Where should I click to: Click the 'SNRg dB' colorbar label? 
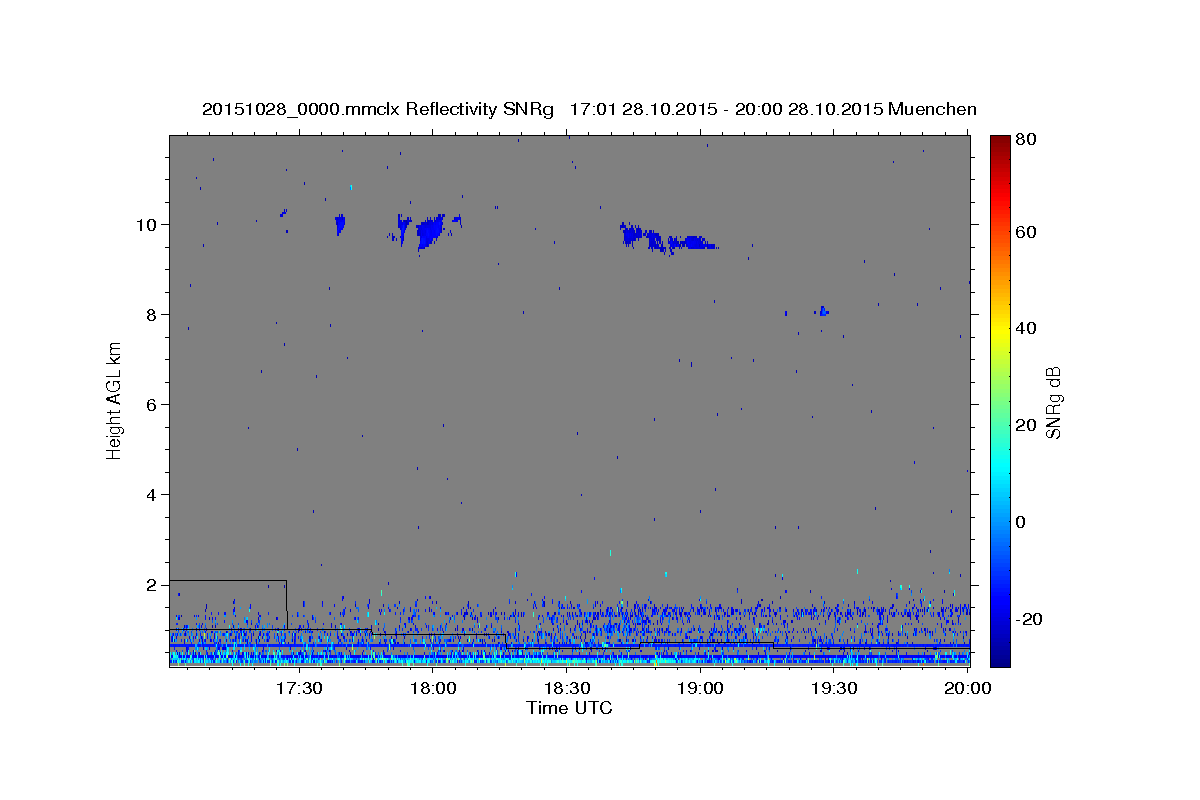[1053, 403]
